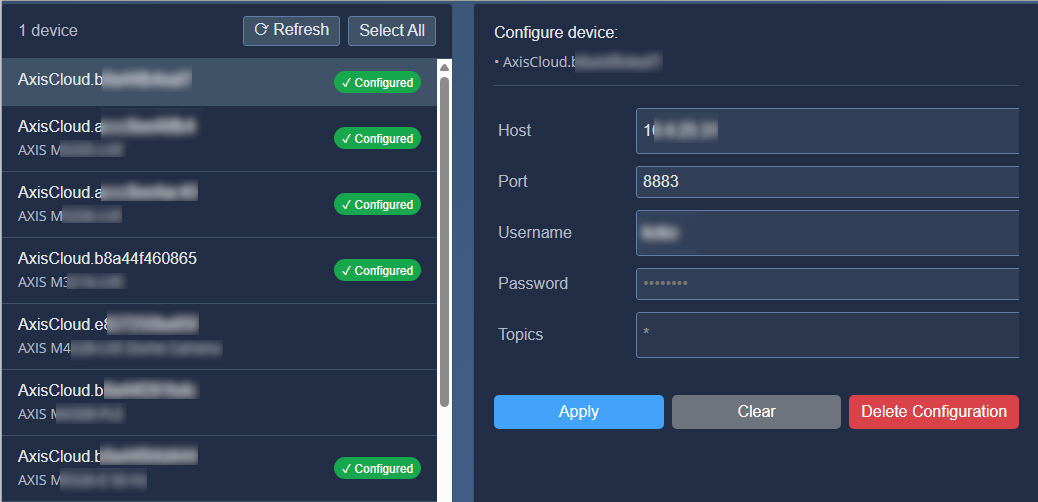1038x502 pixels.
Task: Click the Password label
Action: [533, 283]
